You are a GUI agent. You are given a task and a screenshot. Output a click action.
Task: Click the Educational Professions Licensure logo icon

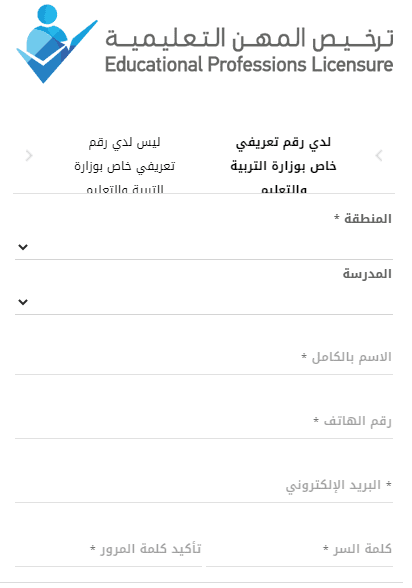click(57, 44)
